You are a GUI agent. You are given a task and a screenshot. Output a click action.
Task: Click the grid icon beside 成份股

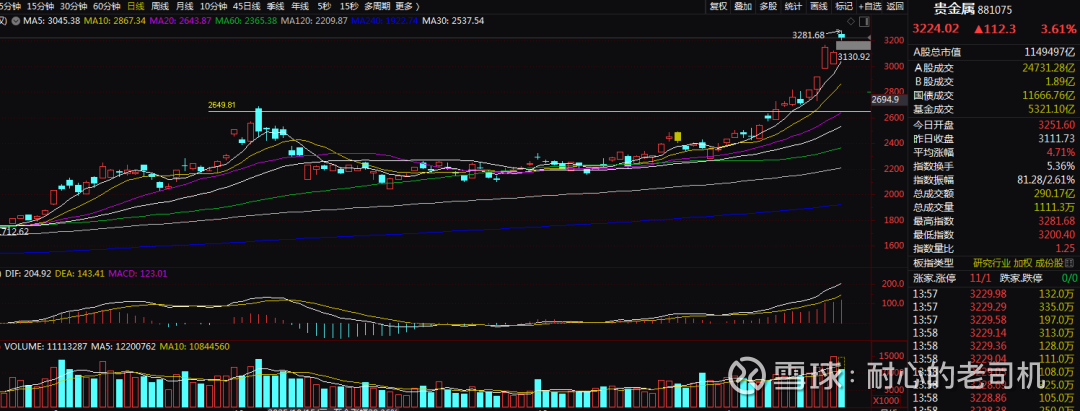pos(1070,263)
